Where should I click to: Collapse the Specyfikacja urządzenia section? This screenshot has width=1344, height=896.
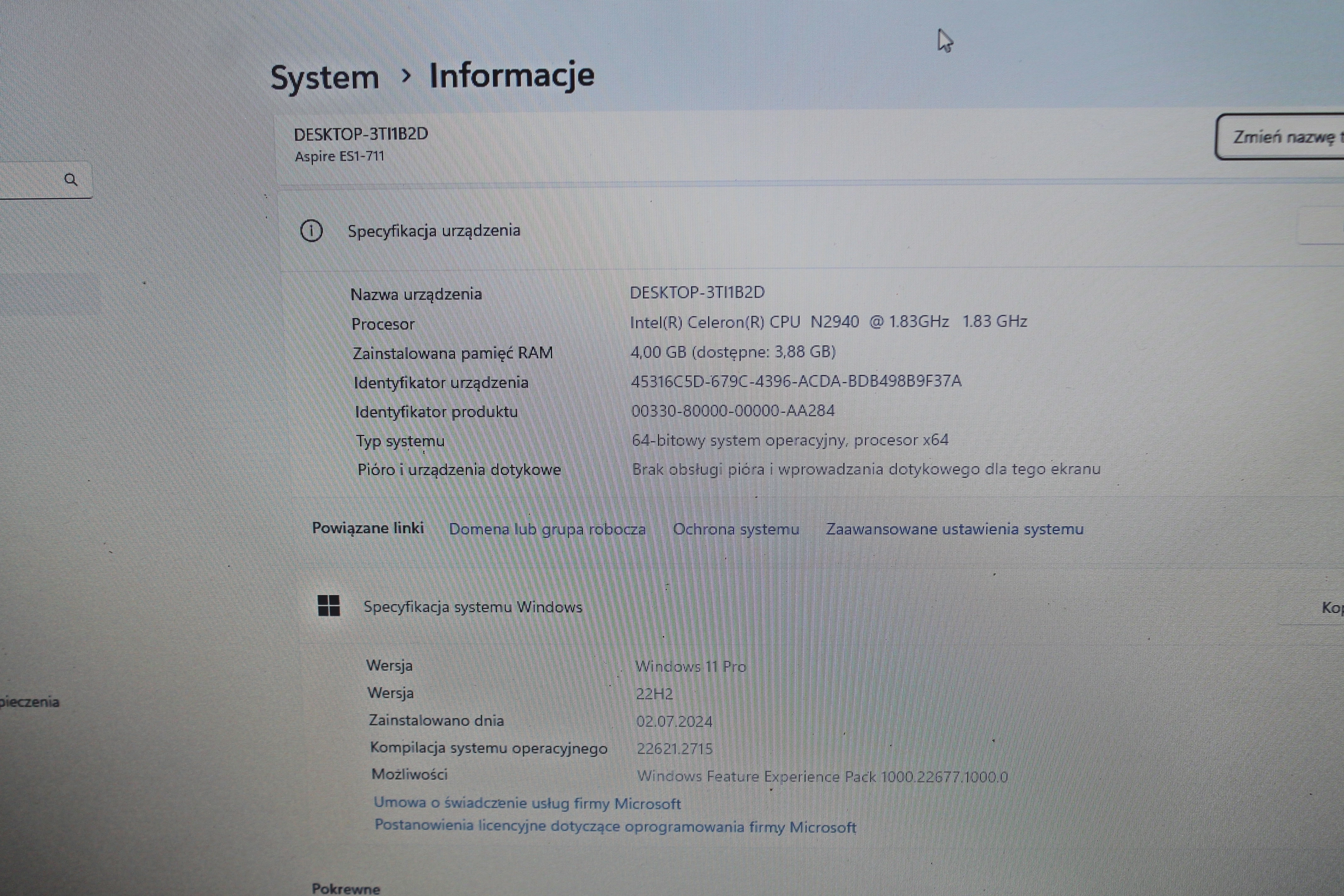(x=434, y=231)
